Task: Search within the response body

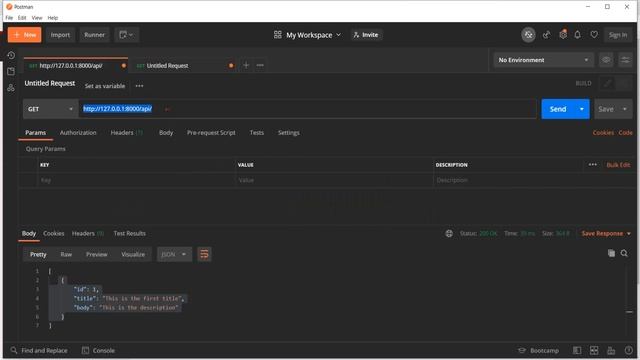Action: click(x=624, y=253)
